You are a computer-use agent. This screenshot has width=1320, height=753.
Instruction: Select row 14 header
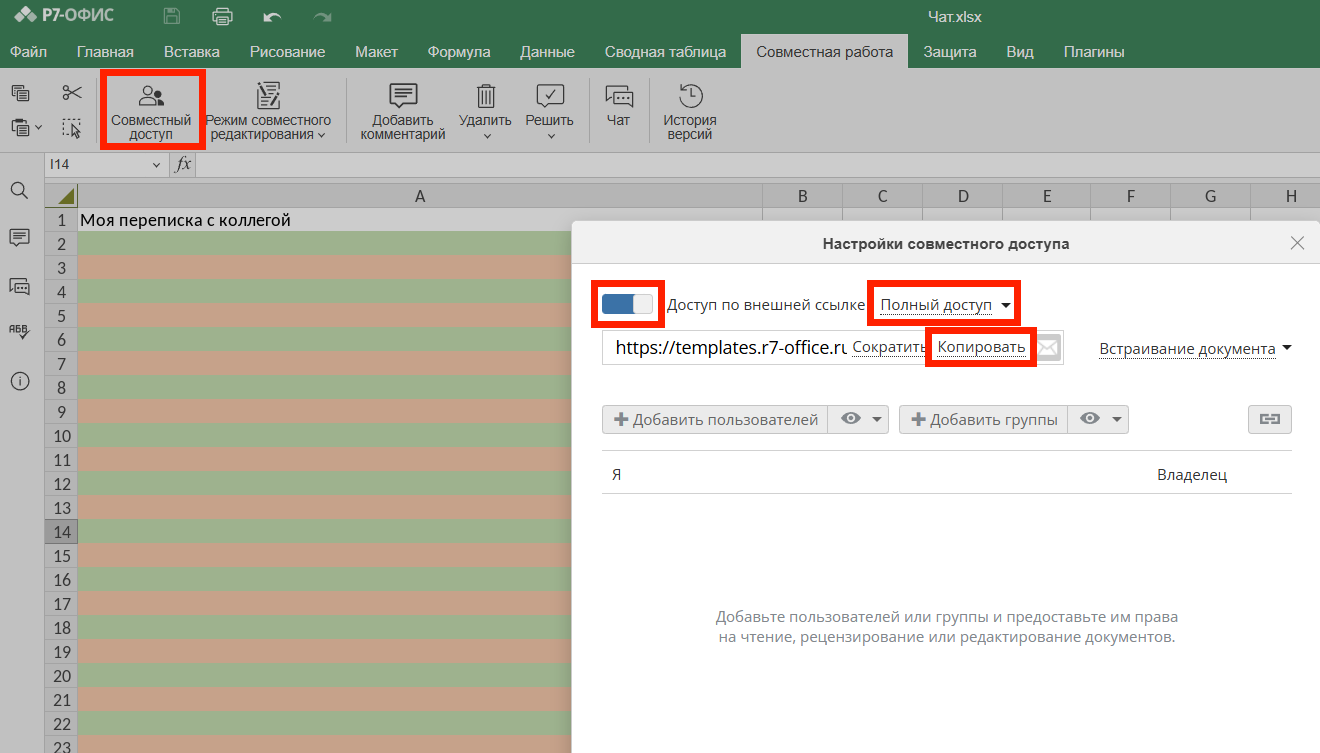(x=61, y=532)
